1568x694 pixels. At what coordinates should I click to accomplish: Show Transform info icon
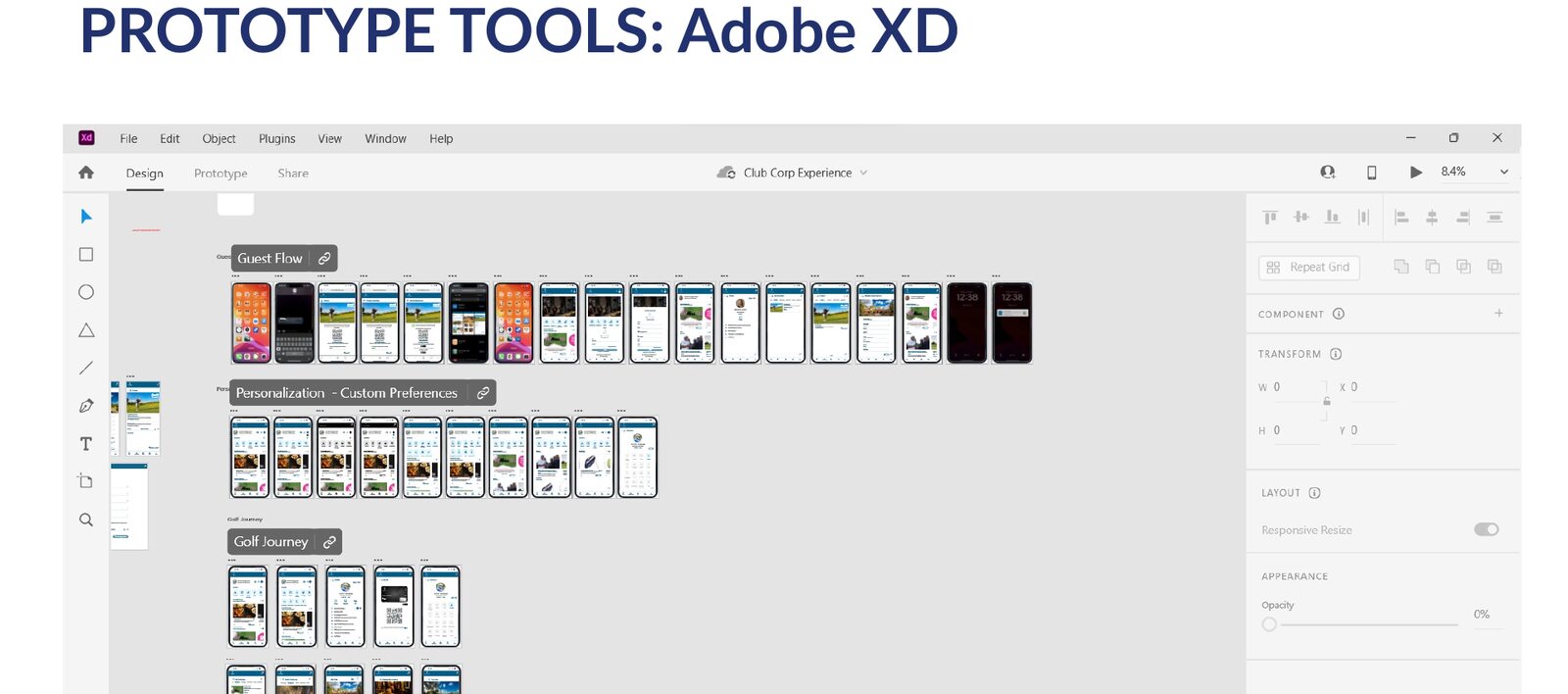coord(1336,354)
